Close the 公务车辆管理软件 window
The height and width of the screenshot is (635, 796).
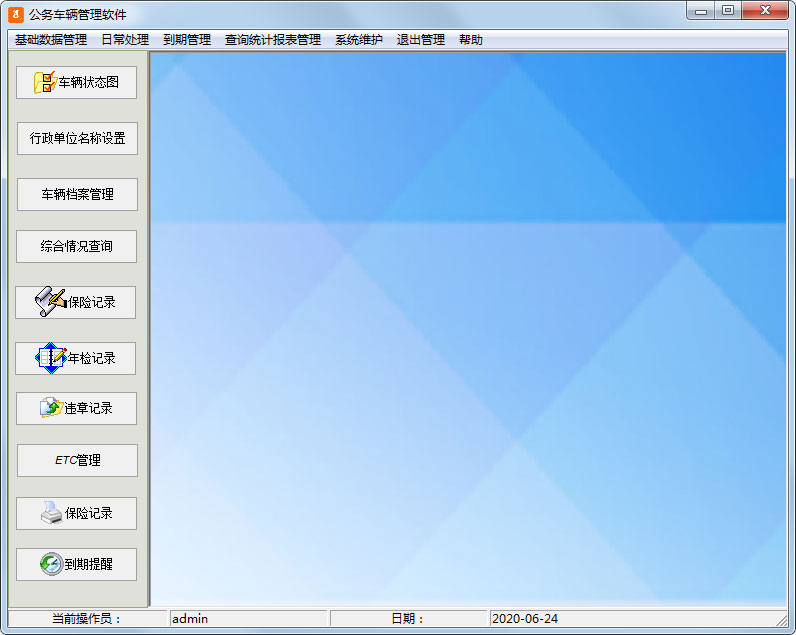coord(765,11)
